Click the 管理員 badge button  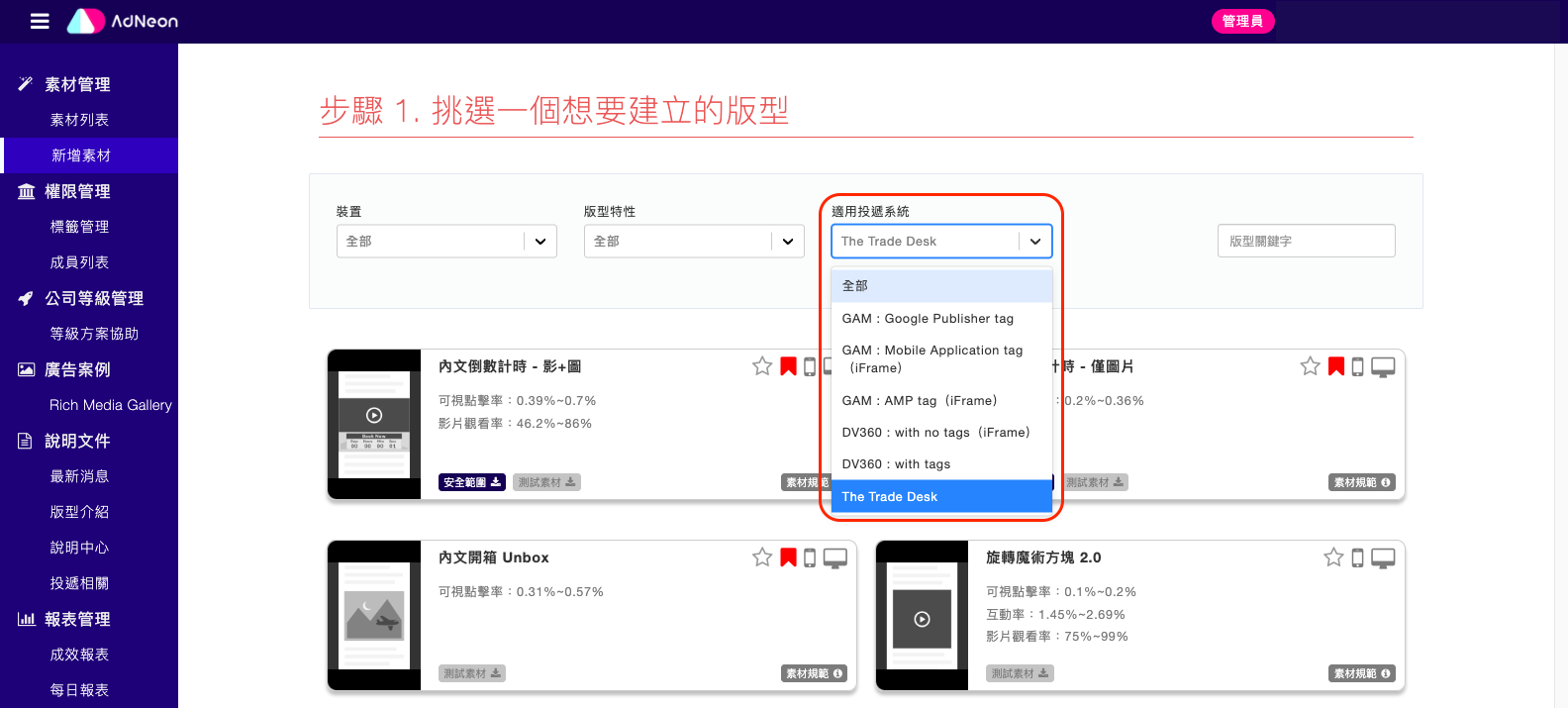[x=1242, y=21]
